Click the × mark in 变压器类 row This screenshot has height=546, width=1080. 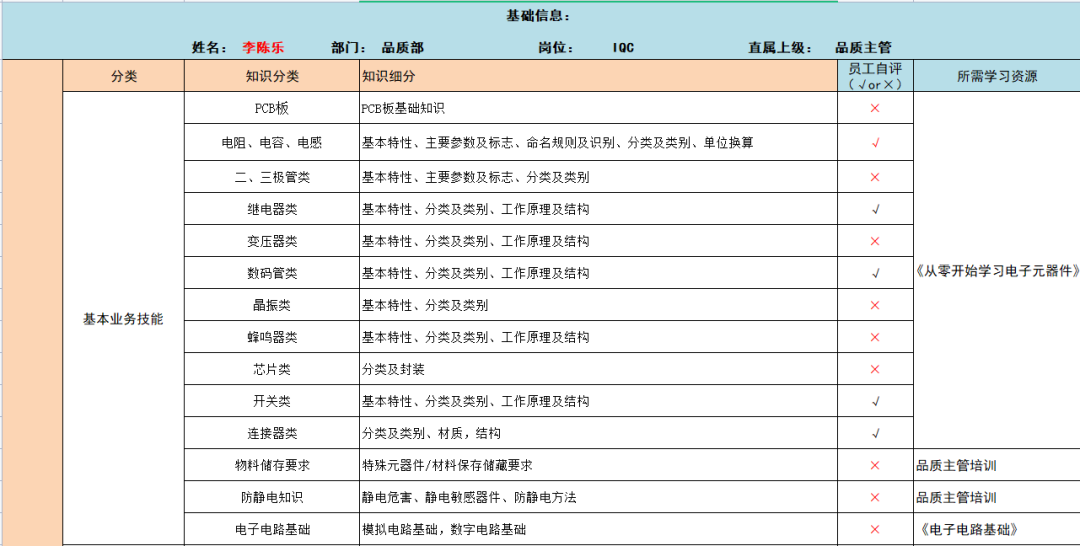coord(875,241)
